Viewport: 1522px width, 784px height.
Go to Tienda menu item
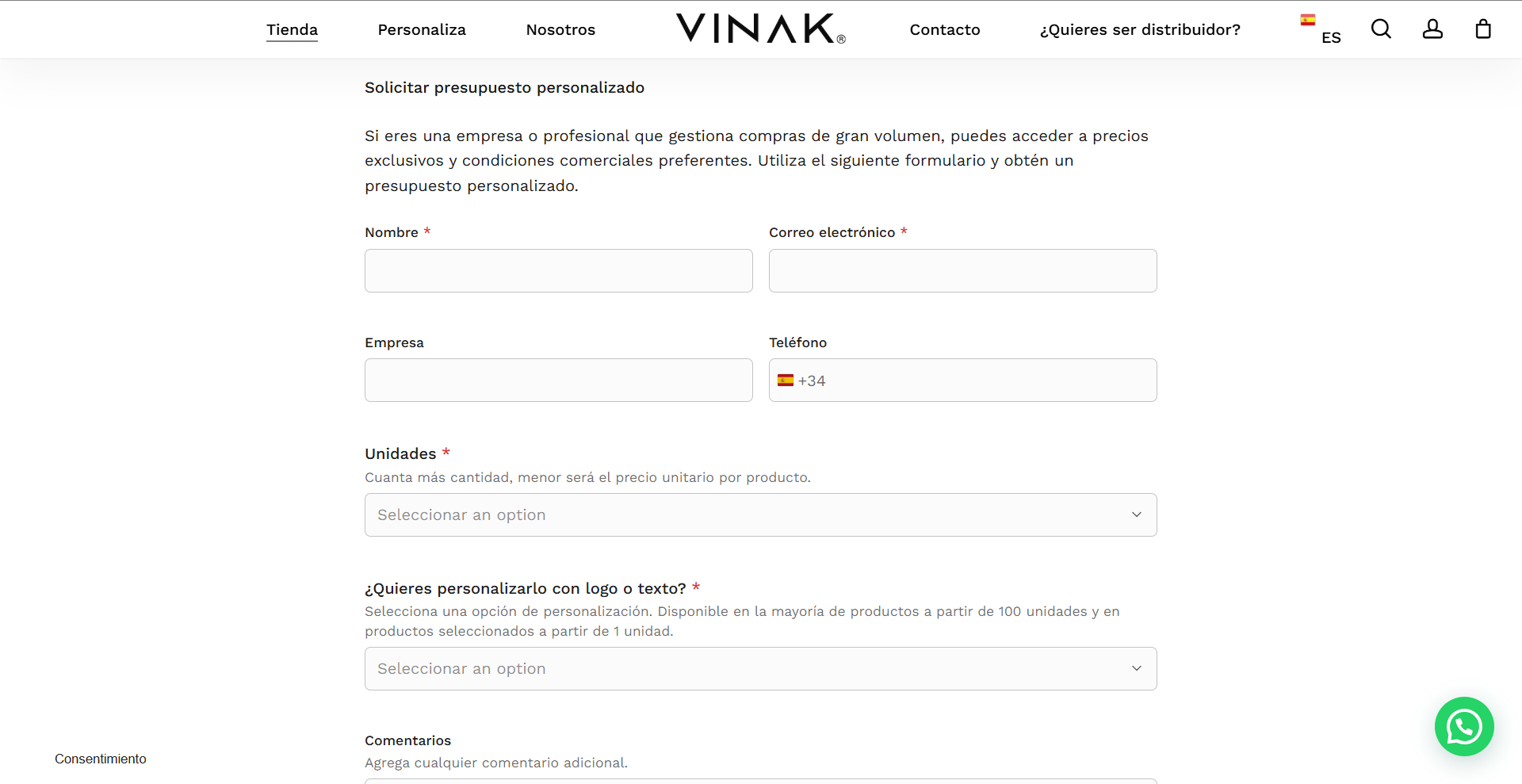tap(292, 29)
